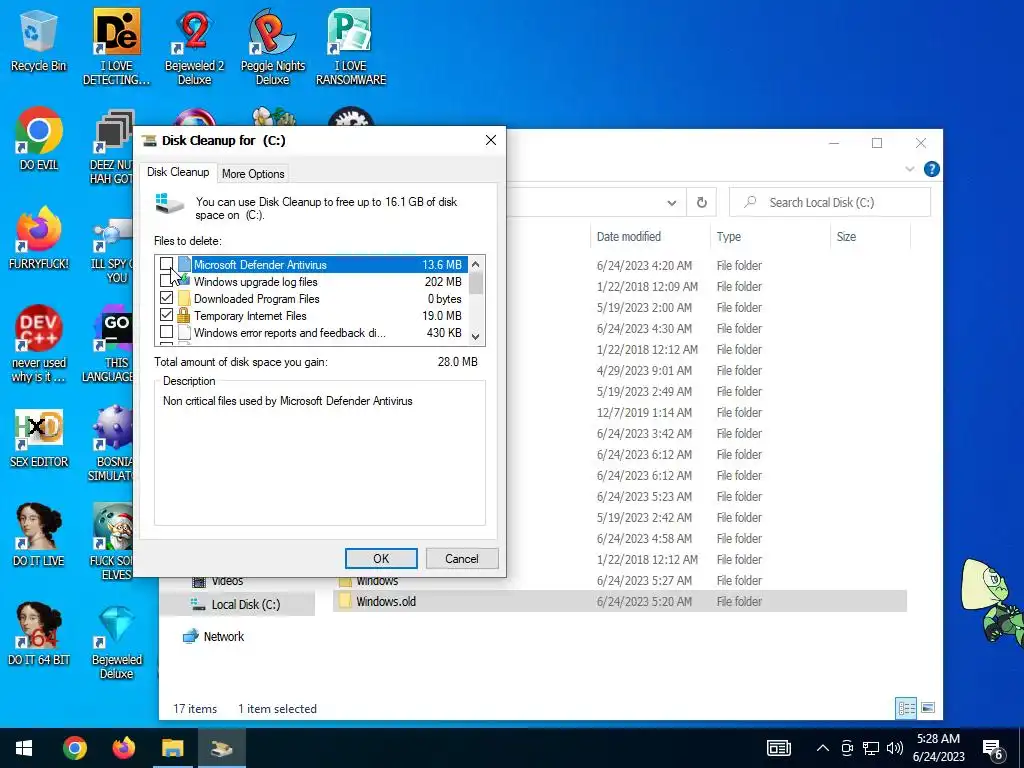
Task: Click the Search Local Disk (C:) field
Action: point(829,202)
